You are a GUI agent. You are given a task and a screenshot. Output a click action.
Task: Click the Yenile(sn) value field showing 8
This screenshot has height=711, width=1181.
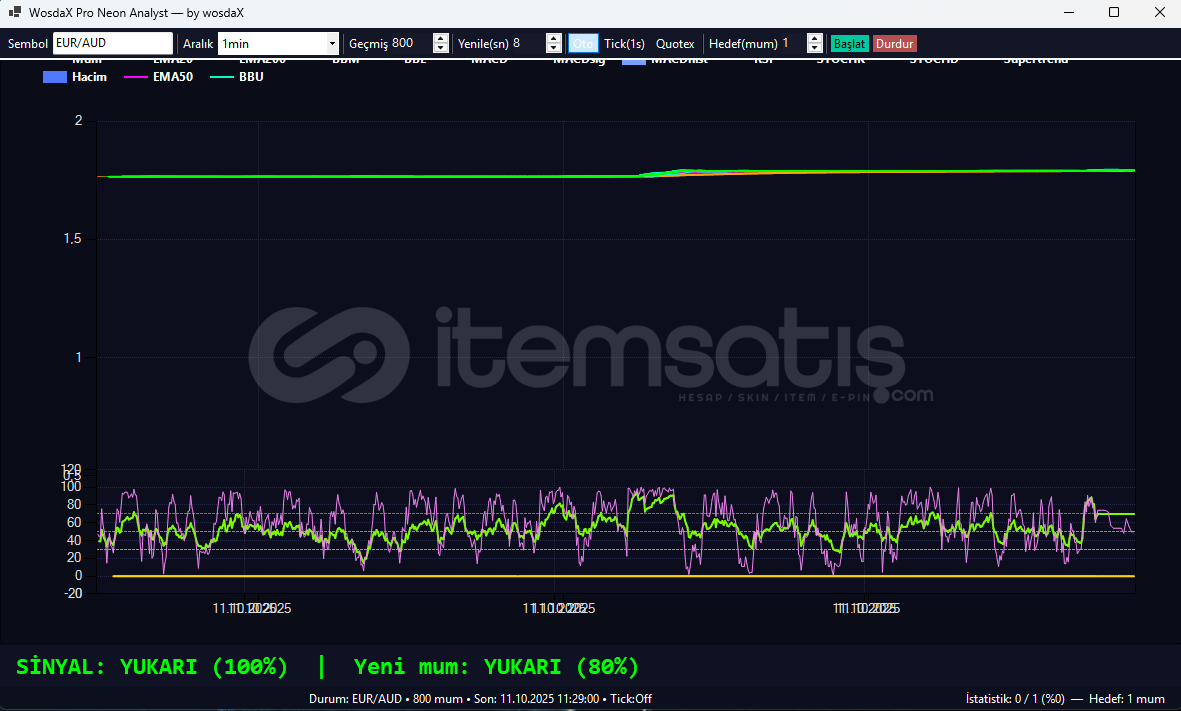[527, 44]
